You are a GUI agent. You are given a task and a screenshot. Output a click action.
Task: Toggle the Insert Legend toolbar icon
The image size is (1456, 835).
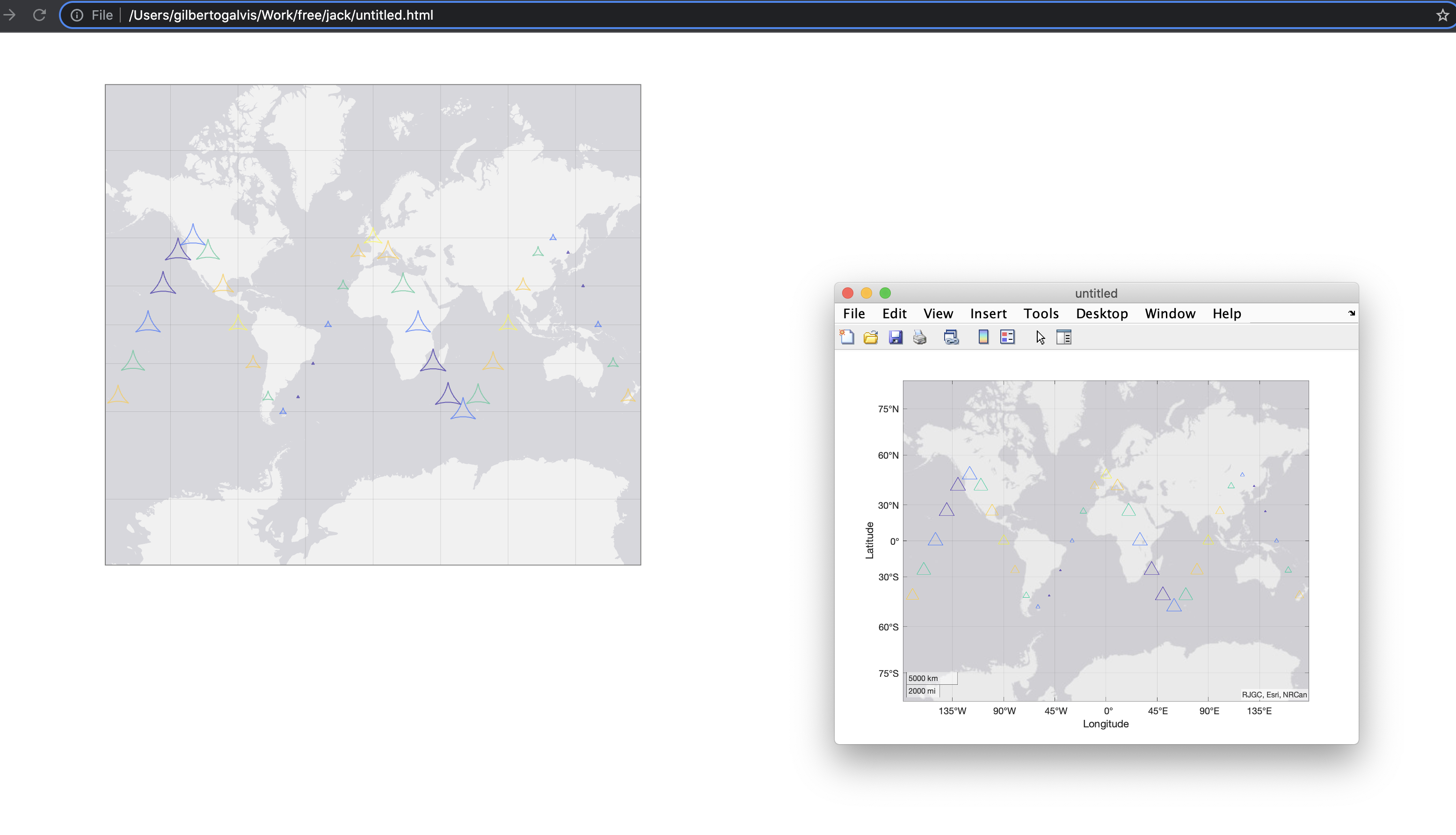1007,337
